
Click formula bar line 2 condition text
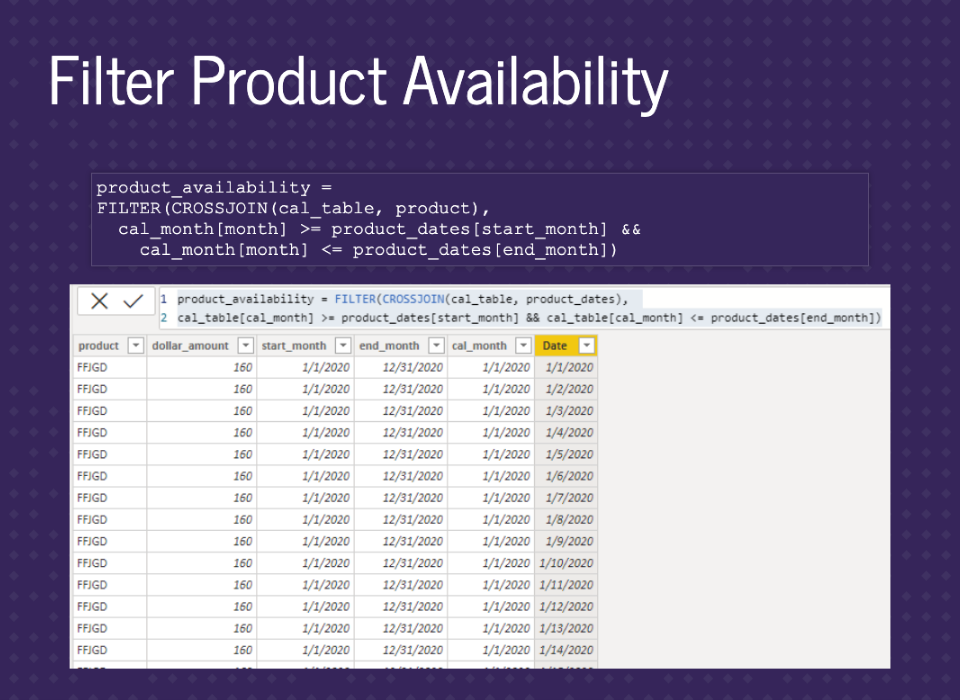point(528,318)
